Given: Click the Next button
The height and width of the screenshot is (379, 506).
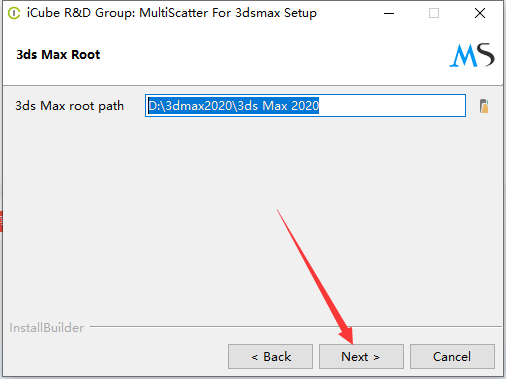Looking at the screenshot, I should pyautogui.click(x=361, y=357).
